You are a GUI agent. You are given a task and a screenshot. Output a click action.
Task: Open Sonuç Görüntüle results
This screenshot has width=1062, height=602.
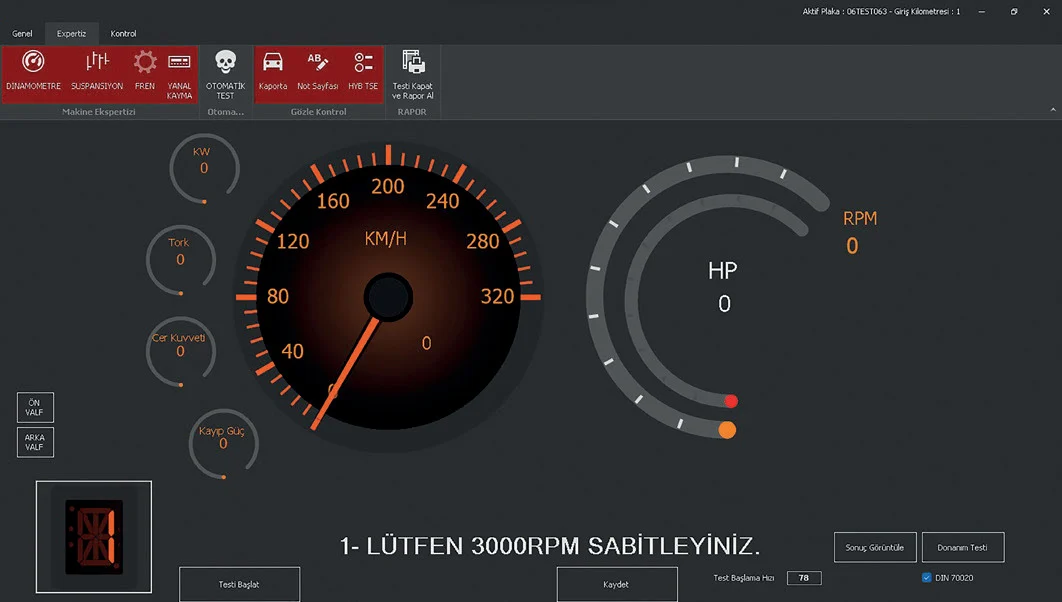click(874, 547)
